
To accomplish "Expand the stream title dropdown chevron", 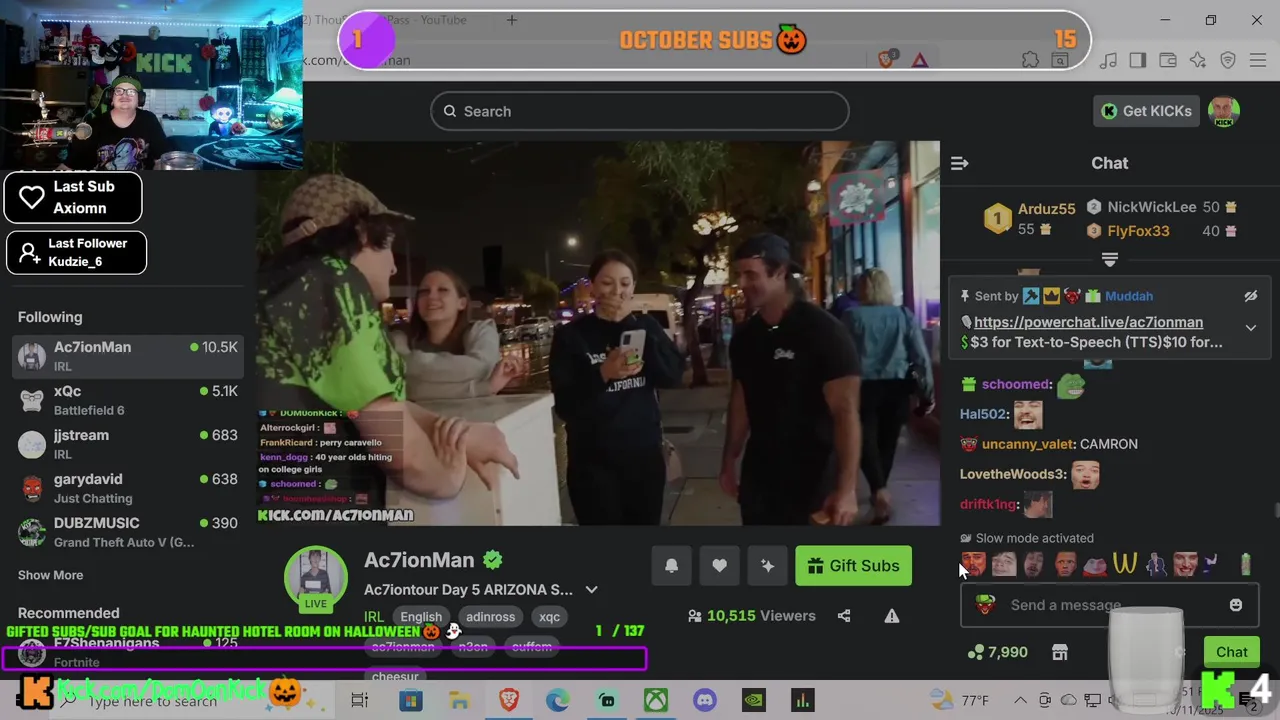I will 591,590.
